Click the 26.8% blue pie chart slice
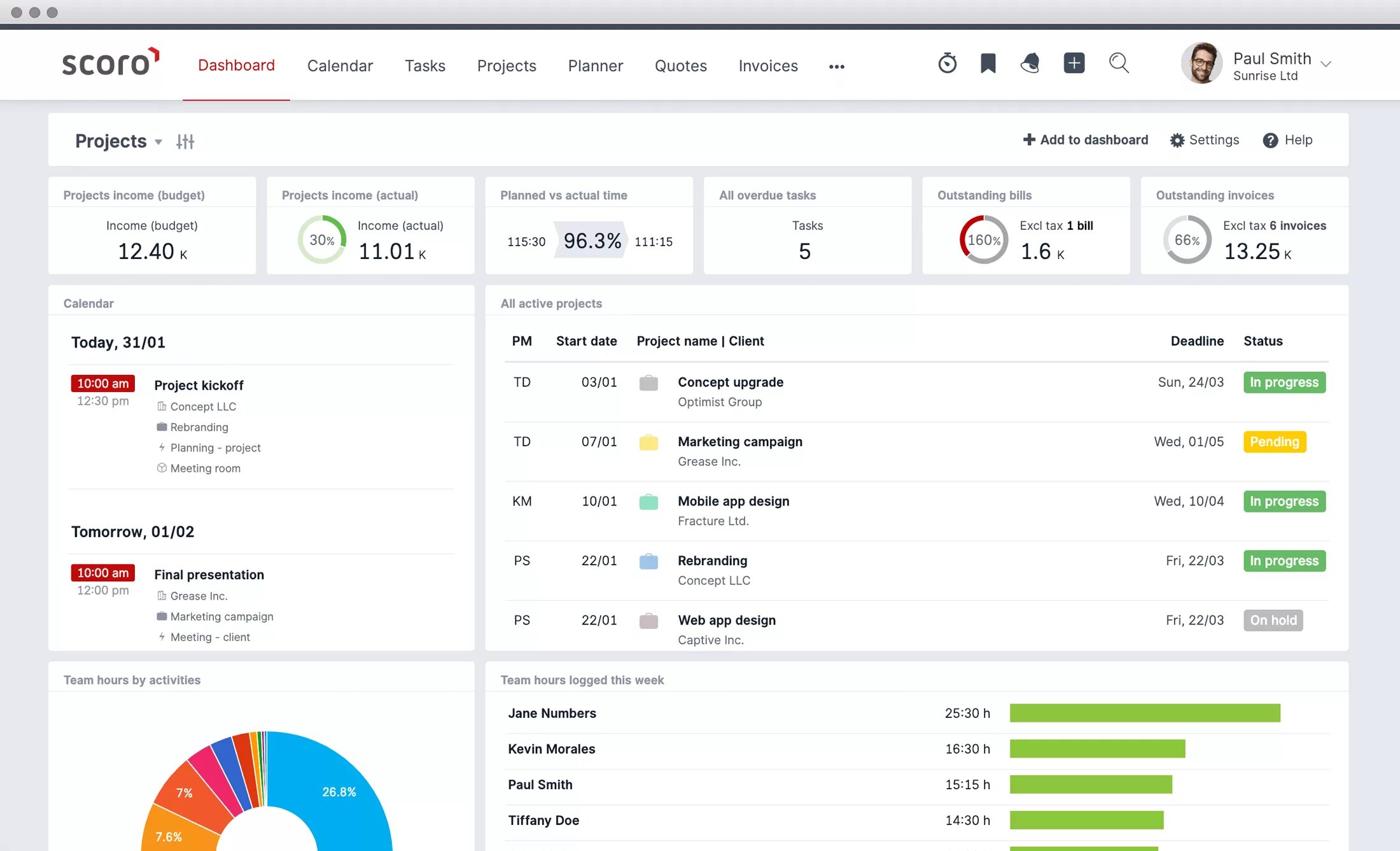The image size is (1400, 851). pyautogui.click(x=340, y=792)
